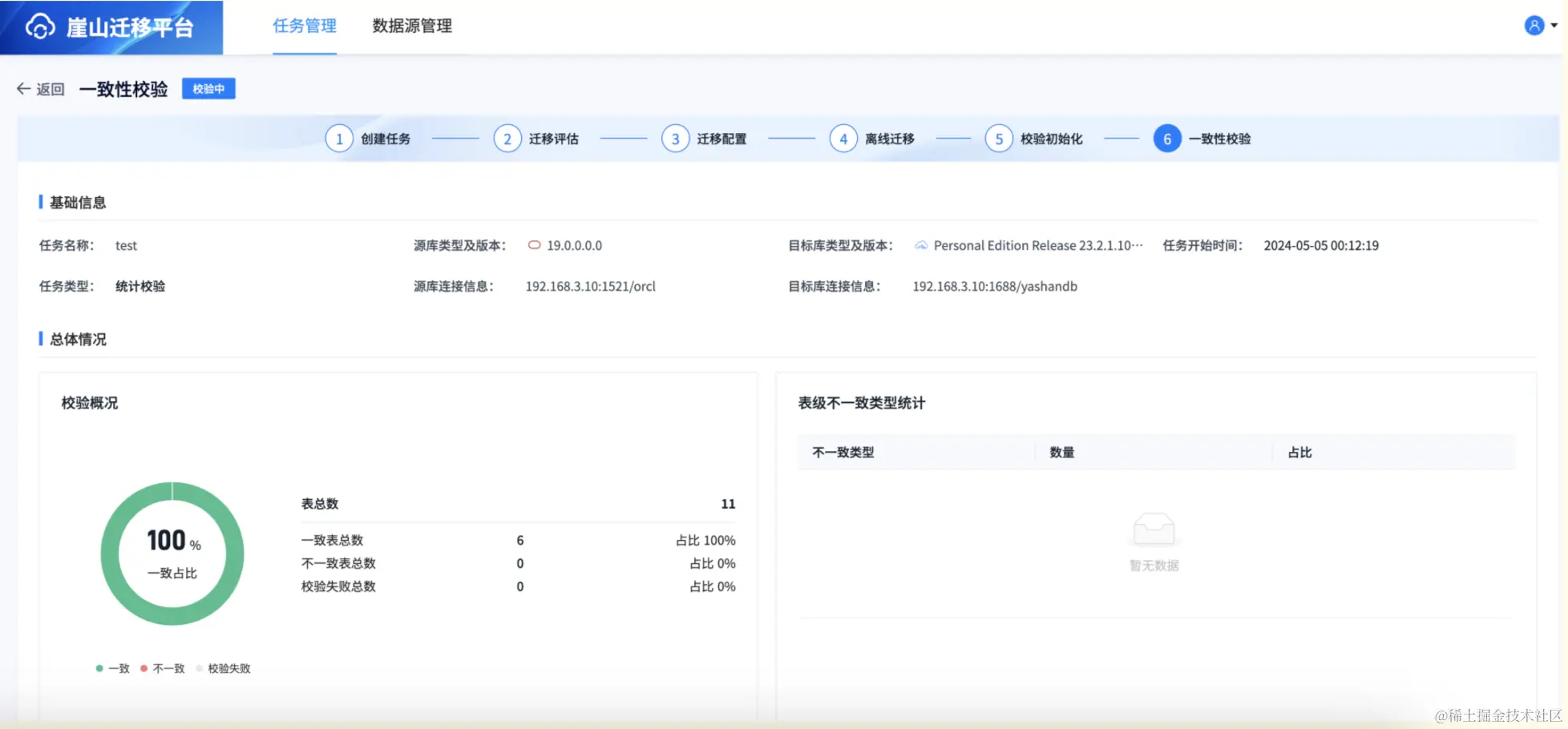
Task: Click the Oracle source database icon
Action: (x=534, y=245)
